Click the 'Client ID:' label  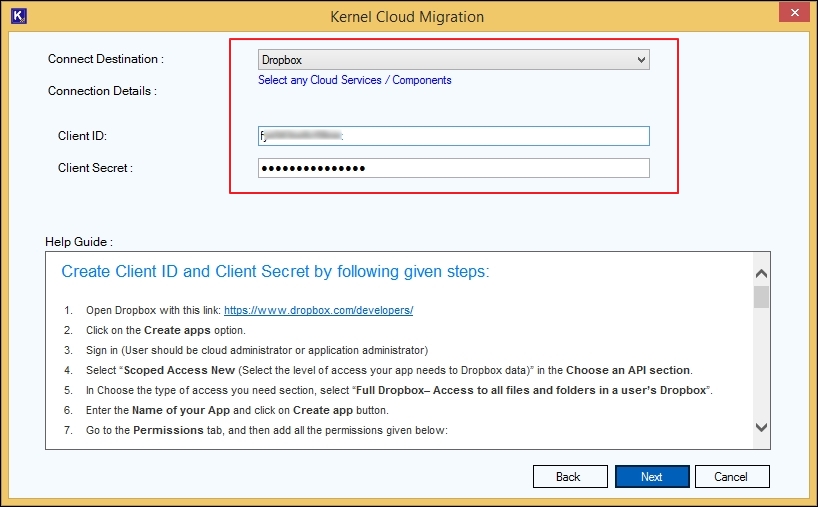click(82, 136)
